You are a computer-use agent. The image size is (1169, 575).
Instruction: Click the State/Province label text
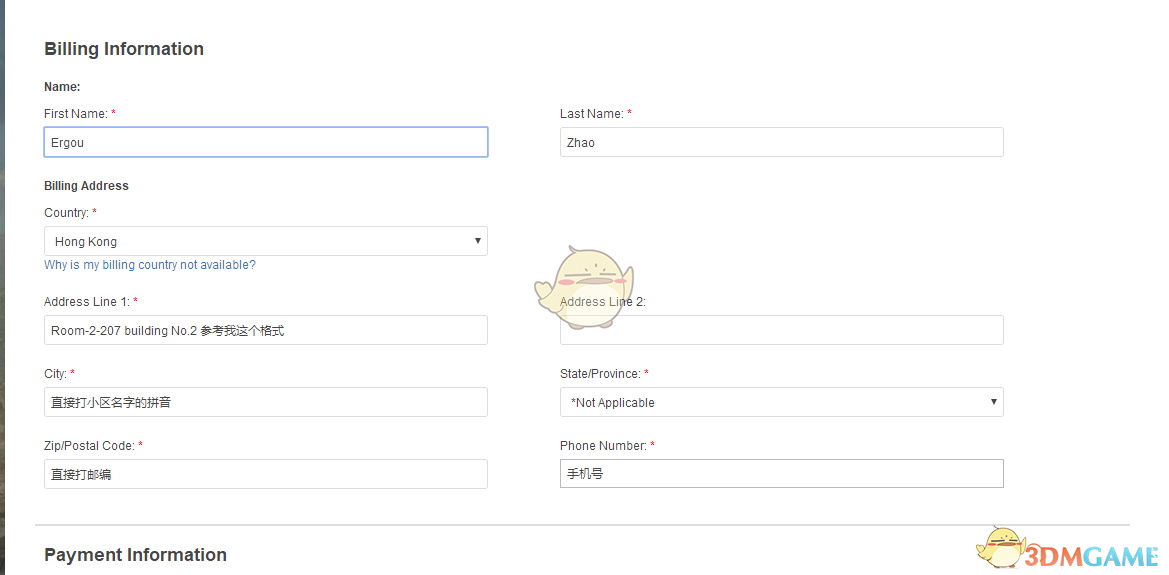600,374
